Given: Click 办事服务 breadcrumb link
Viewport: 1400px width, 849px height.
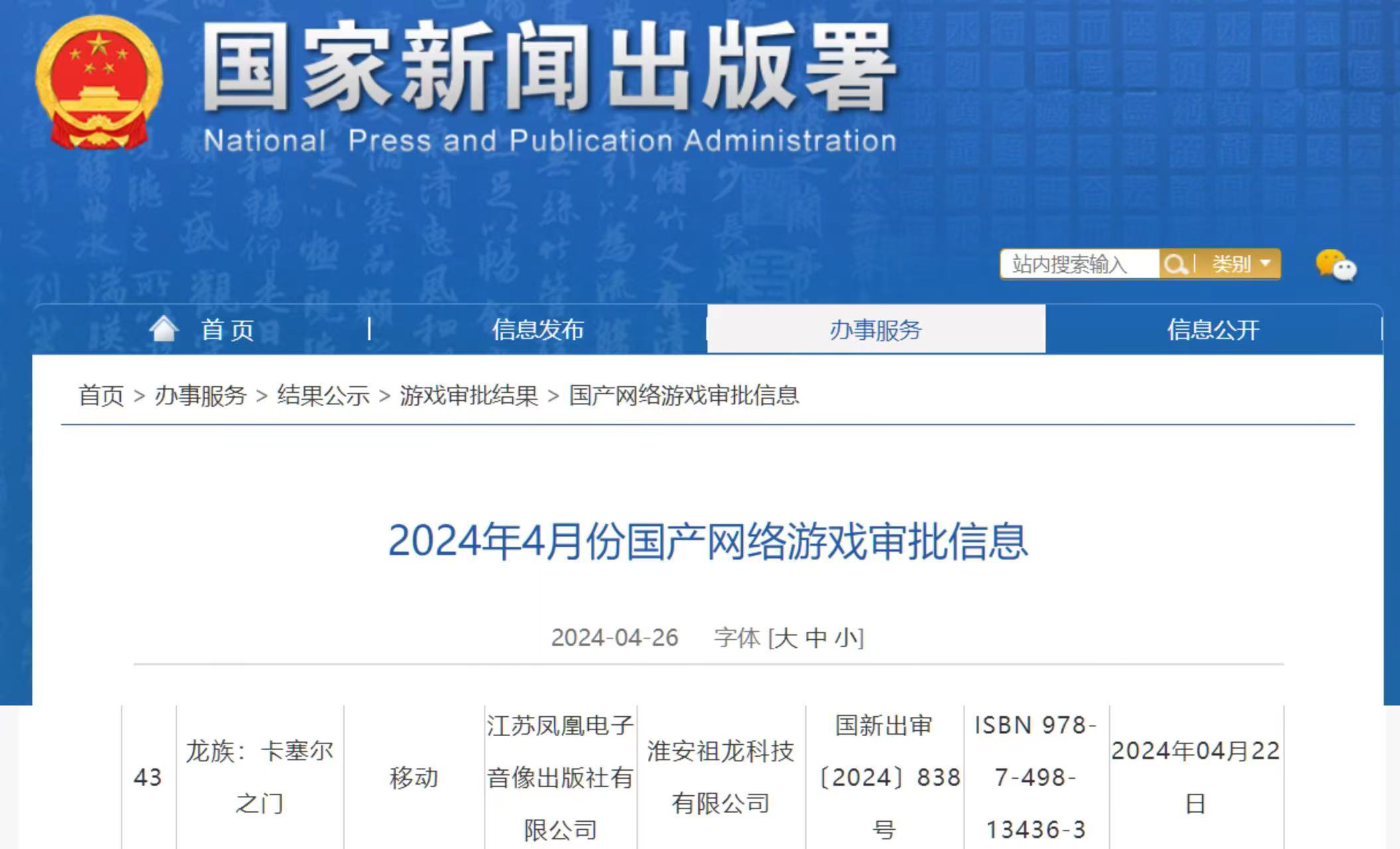Looking at the screenshot, I should click(x=200, y=396).
